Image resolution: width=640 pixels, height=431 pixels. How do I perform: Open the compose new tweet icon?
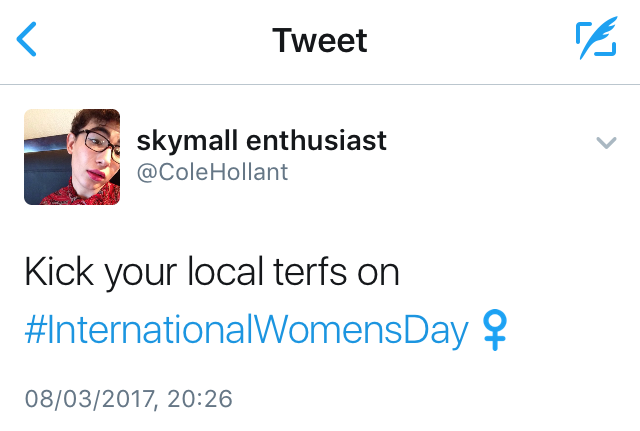coord(596,40)
